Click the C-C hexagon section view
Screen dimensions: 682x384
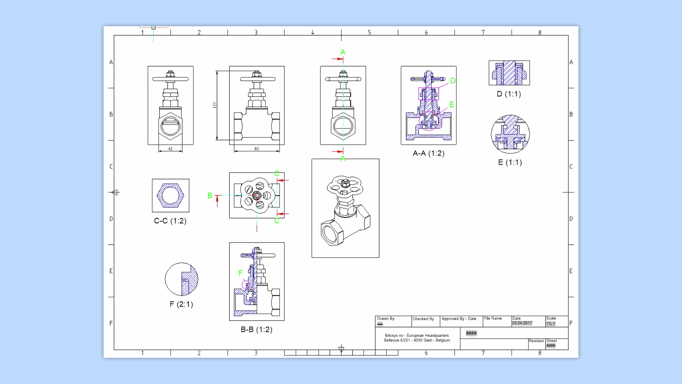pyautogui.click(x=170, y=195)
